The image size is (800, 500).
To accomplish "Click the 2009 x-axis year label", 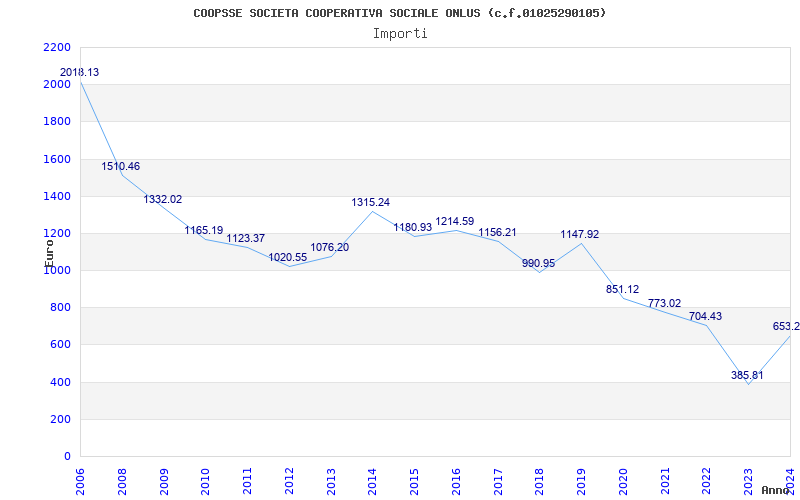I will [x=164, y=481].
